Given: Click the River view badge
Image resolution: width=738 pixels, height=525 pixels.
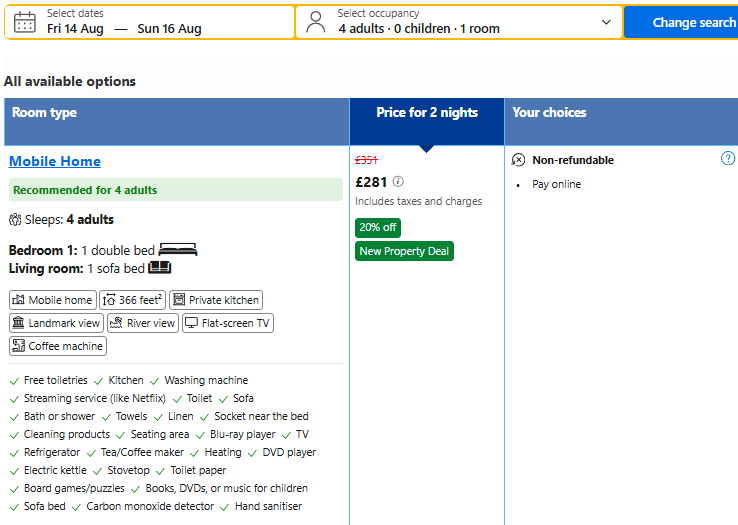Looking at the screenshot, I should coord(143,323).
